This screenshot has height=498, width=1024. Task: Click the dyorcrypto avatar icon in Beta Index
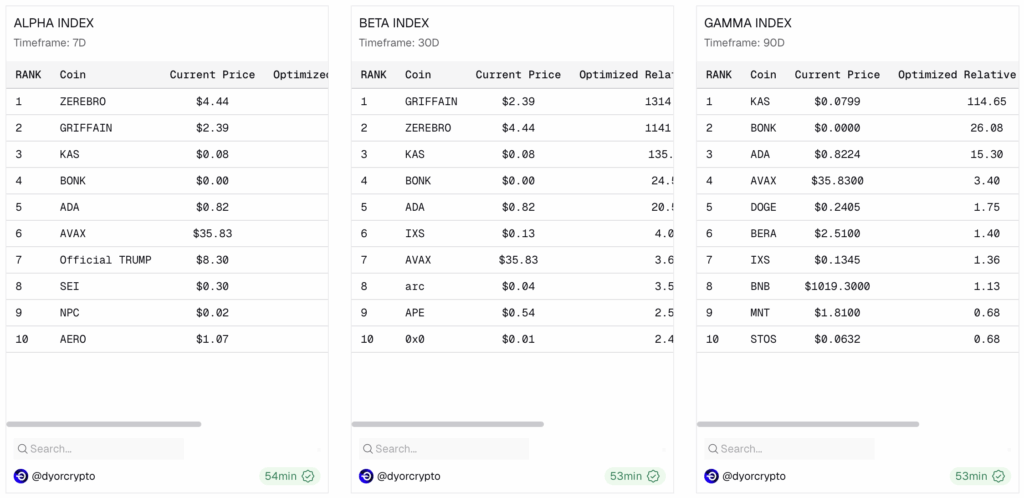(366, 476)
